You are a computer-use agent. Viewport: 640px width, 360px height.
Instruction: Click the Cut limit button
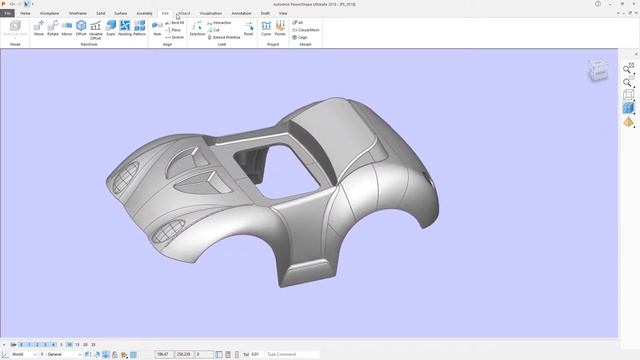pyautogui.click(x=213, y=30)
